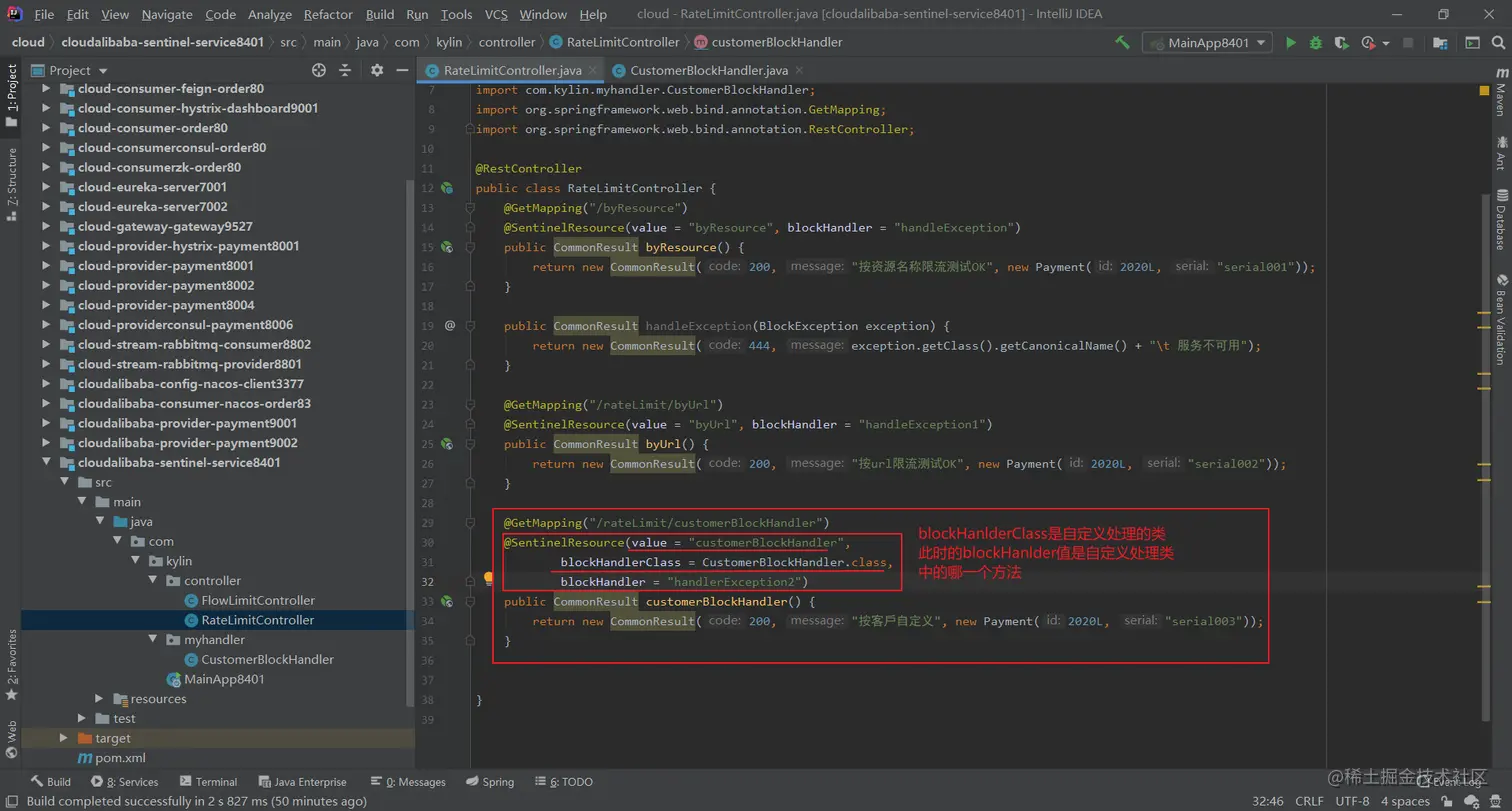This screenshot has height=811, width=1512.
Task: Run with Coverage shield icon
Action: click(1341, 43)
